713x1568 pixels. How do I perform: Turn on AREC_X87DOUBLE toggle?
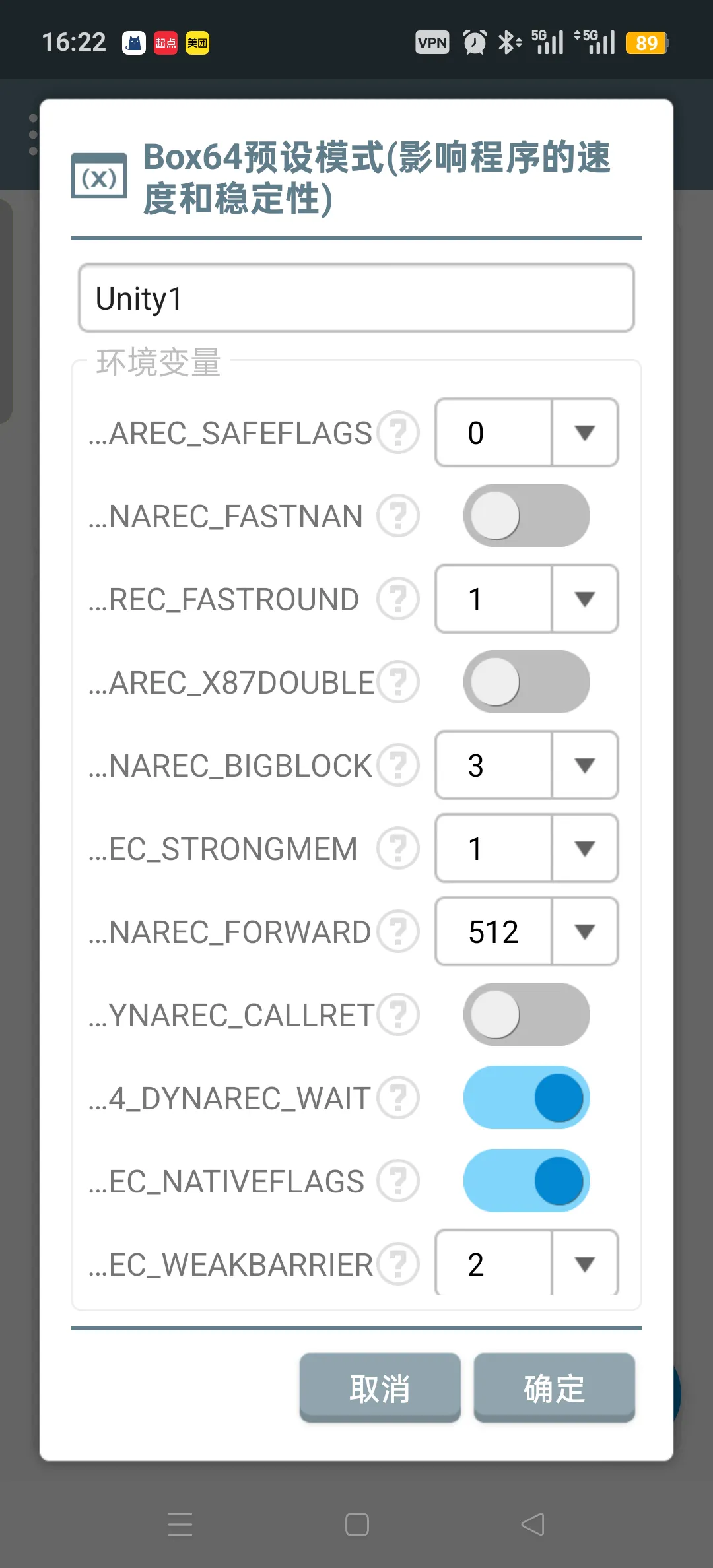point(526,682)
